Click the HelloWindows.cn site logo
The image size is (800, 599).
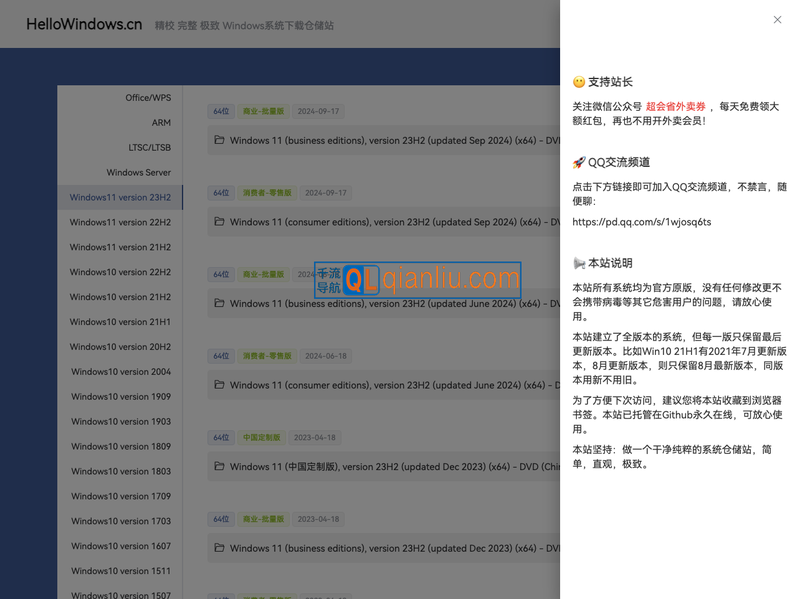83,24
